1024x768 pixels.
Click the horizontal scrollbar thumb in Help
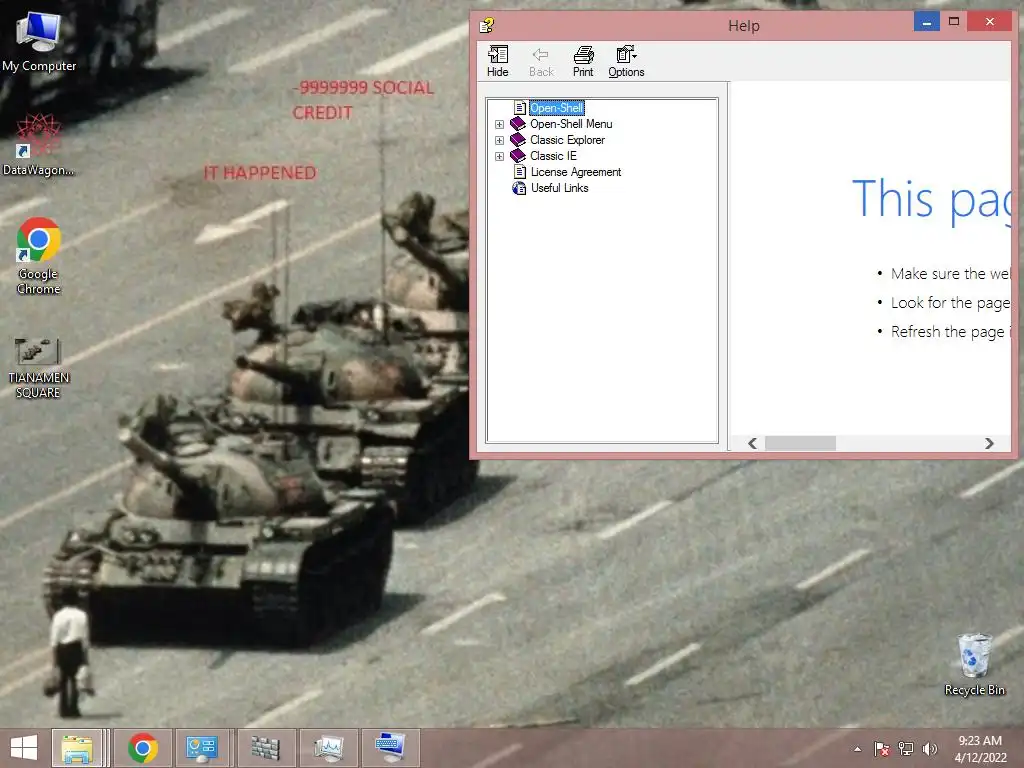[800, 443]
